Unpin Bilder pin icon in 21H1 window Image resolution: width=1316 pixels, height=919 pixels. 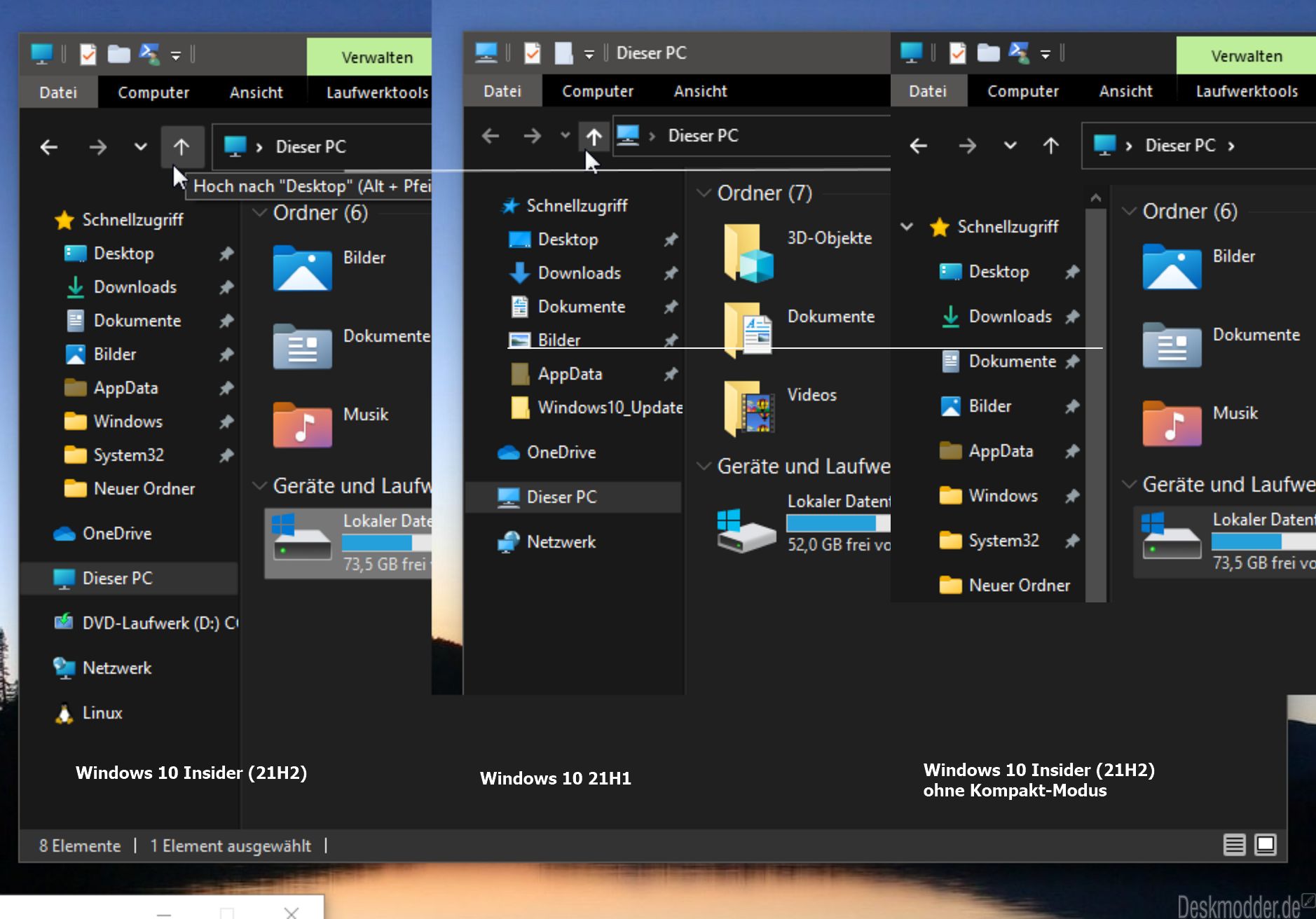pyautogui.click(x=671, y=340)
